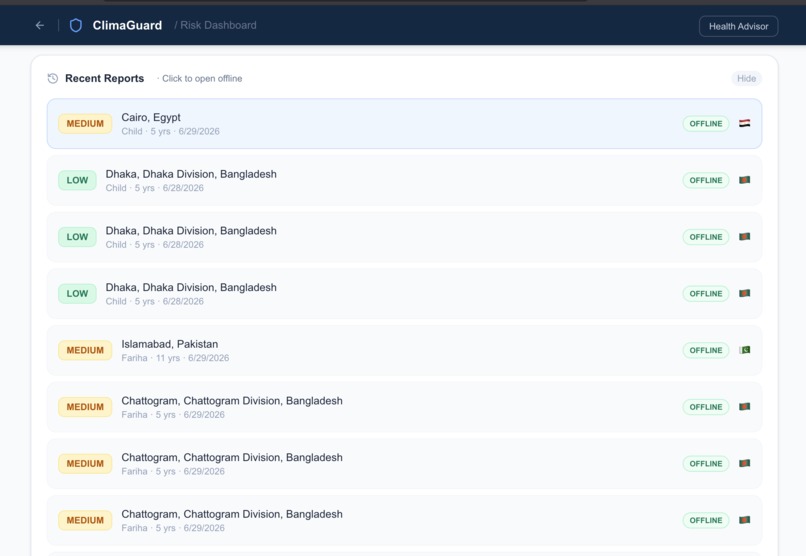Screen dimensions: 806x556
Task: Click 'Fariha · 11 yrs · 6/29/2026' text
Action: point(175,358)
